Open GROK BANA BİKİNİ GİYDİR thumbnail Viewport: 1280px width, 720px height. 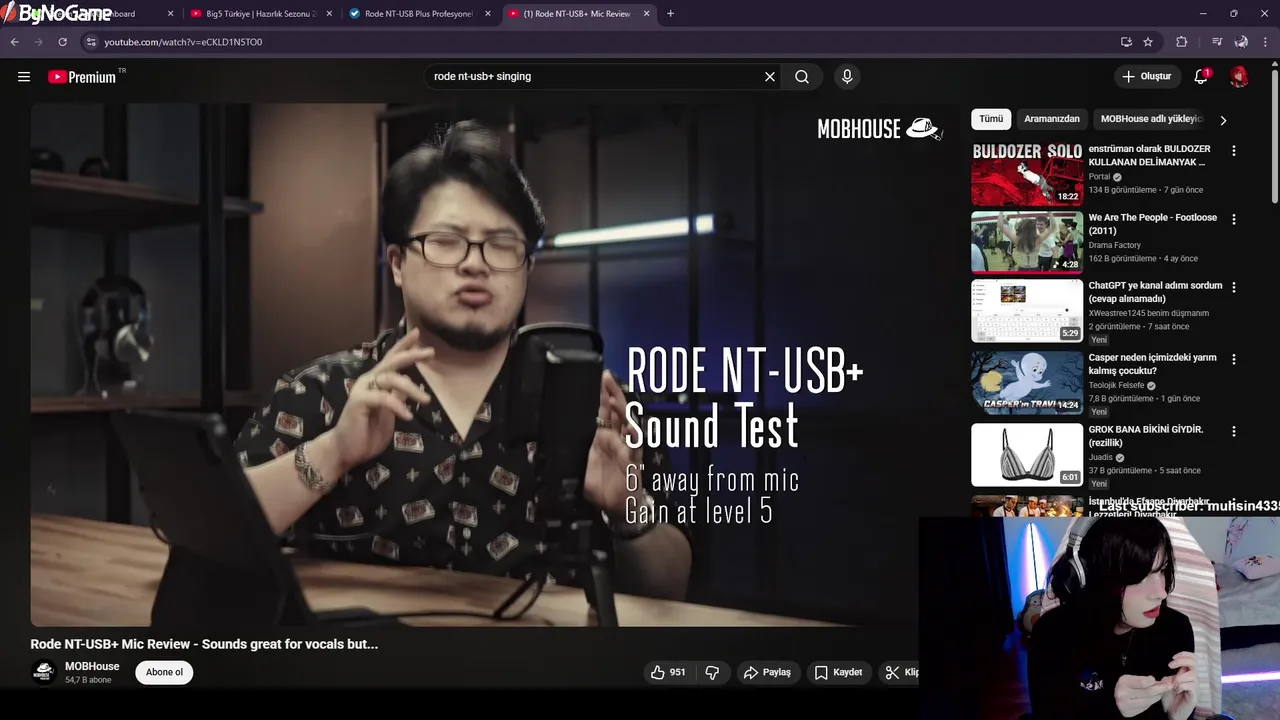tap(1027, 455)
